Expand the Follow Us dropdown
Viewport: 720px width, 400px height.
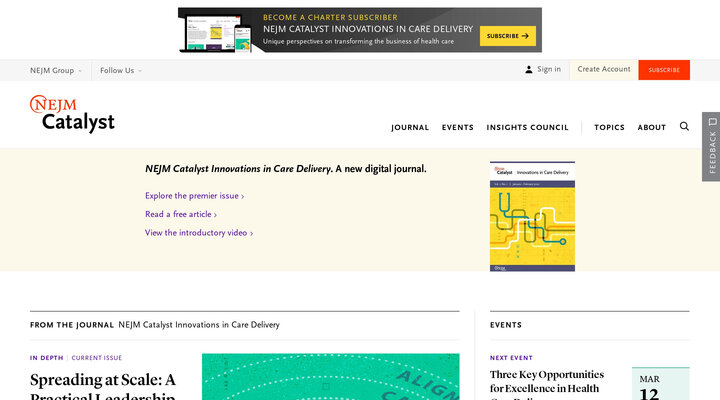(x=120, y=71)
